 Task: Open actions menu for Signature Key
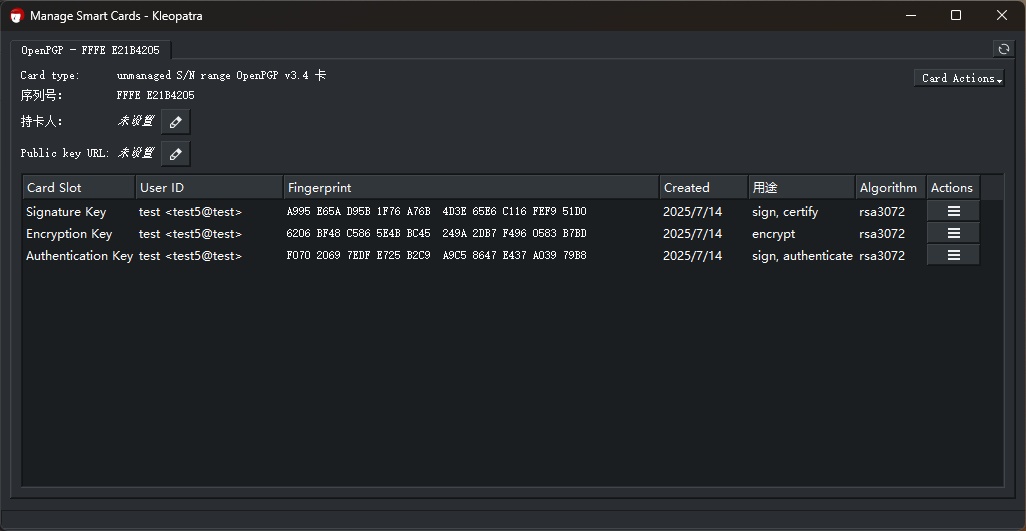tap(953, 212)
